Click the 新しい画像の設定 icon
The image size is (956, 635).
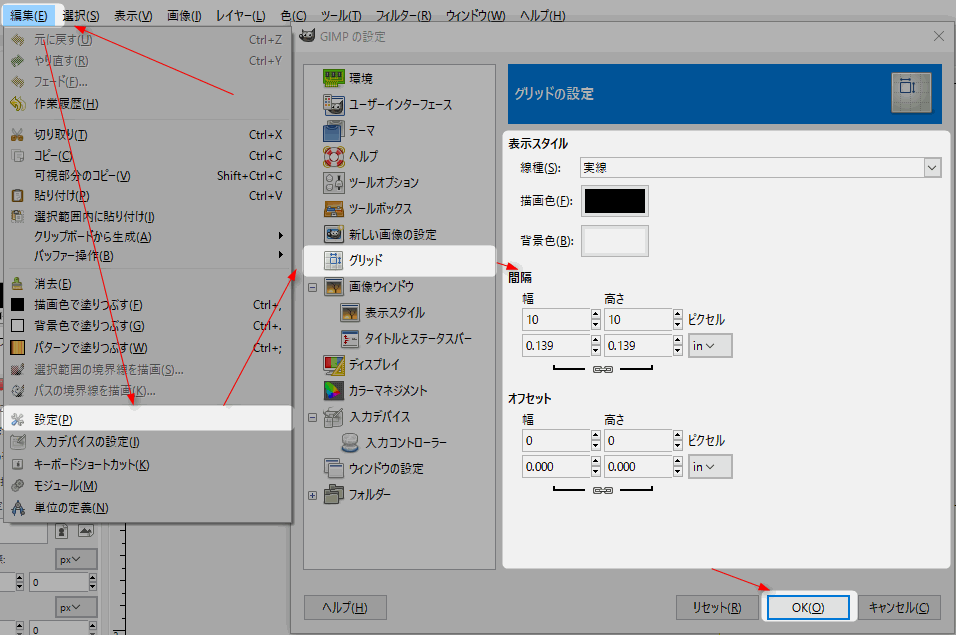coord(334,234)
